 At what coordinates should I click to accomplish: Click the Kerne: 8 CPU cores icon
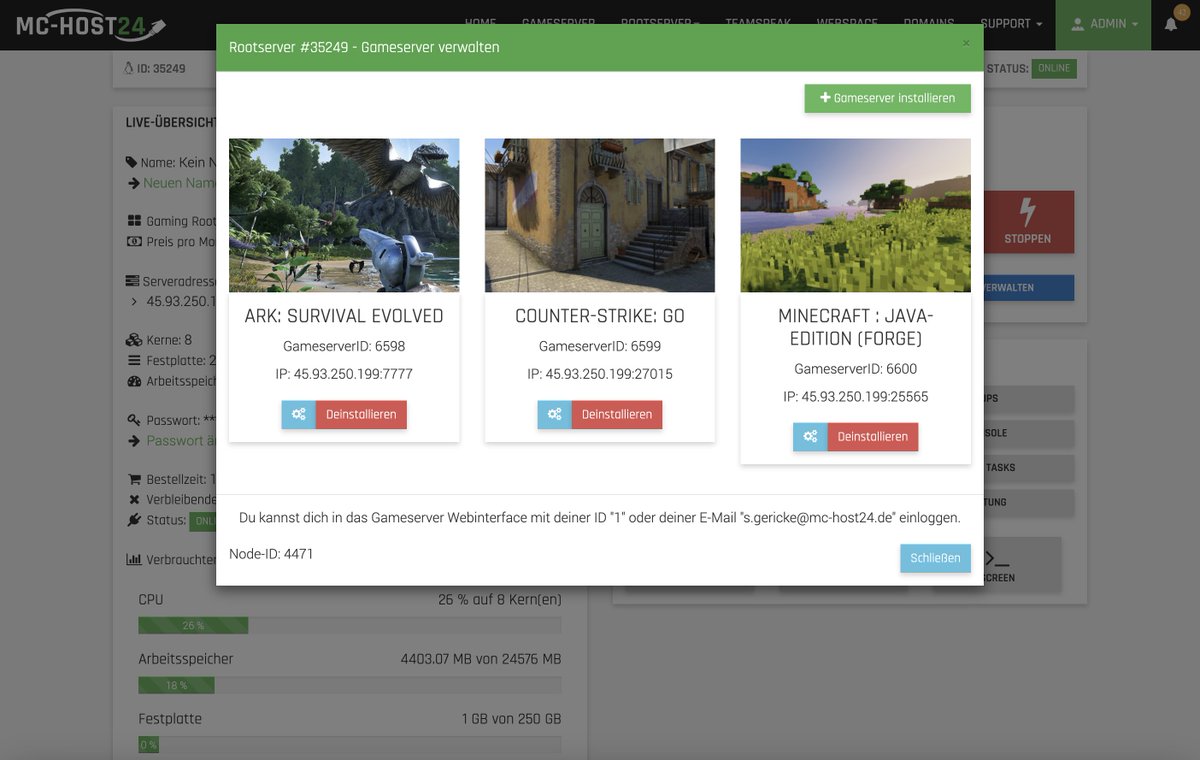click(x=134, y=340)
